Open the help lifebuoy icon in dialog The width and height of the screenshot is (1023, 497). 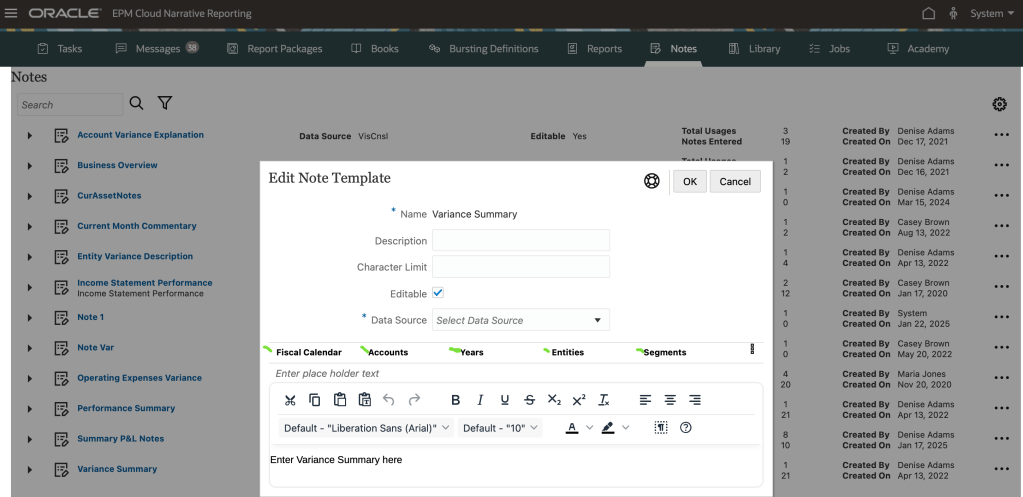click(x=653, y=182)
